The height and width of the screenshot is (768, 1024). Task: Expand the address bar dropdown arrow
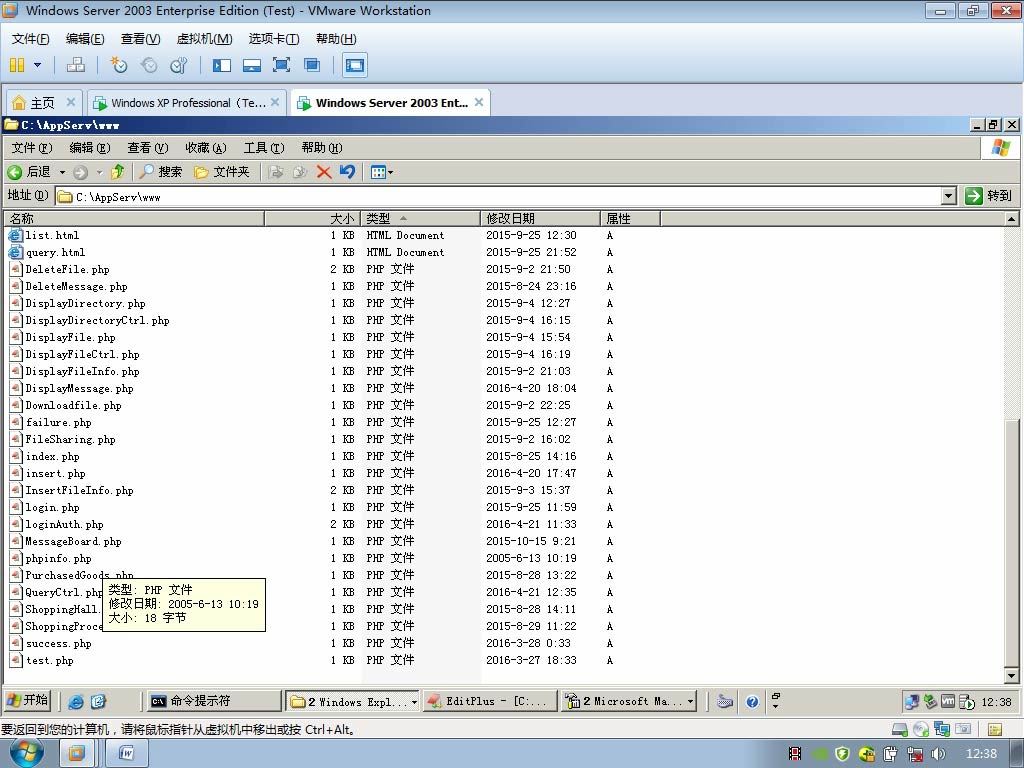(949, 196)
